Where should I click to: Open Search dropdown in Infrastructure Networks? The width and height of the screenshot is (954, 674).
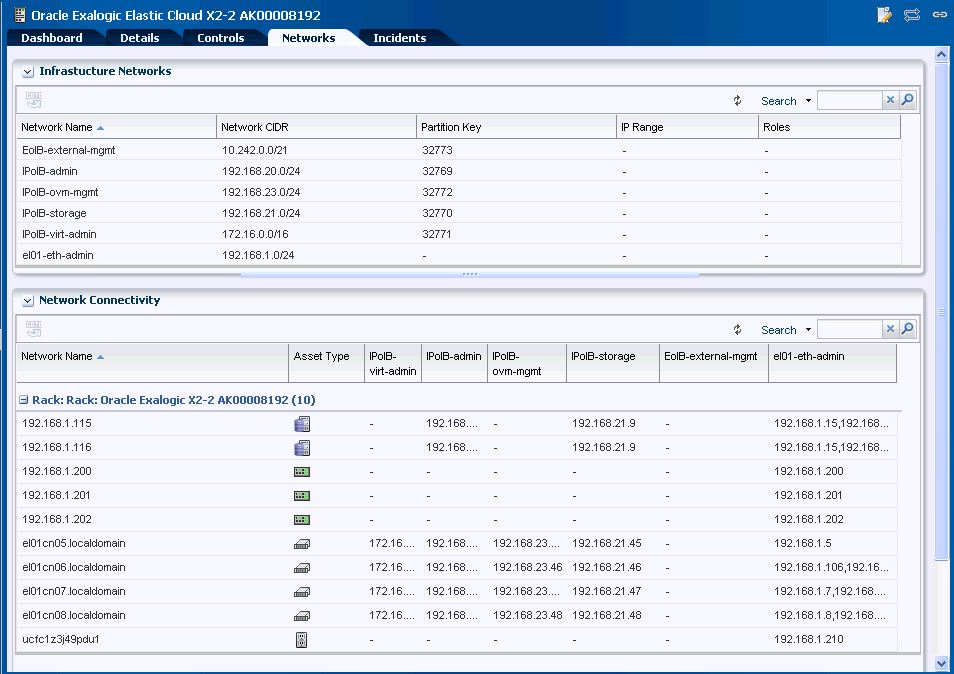[x=808, y=101]
